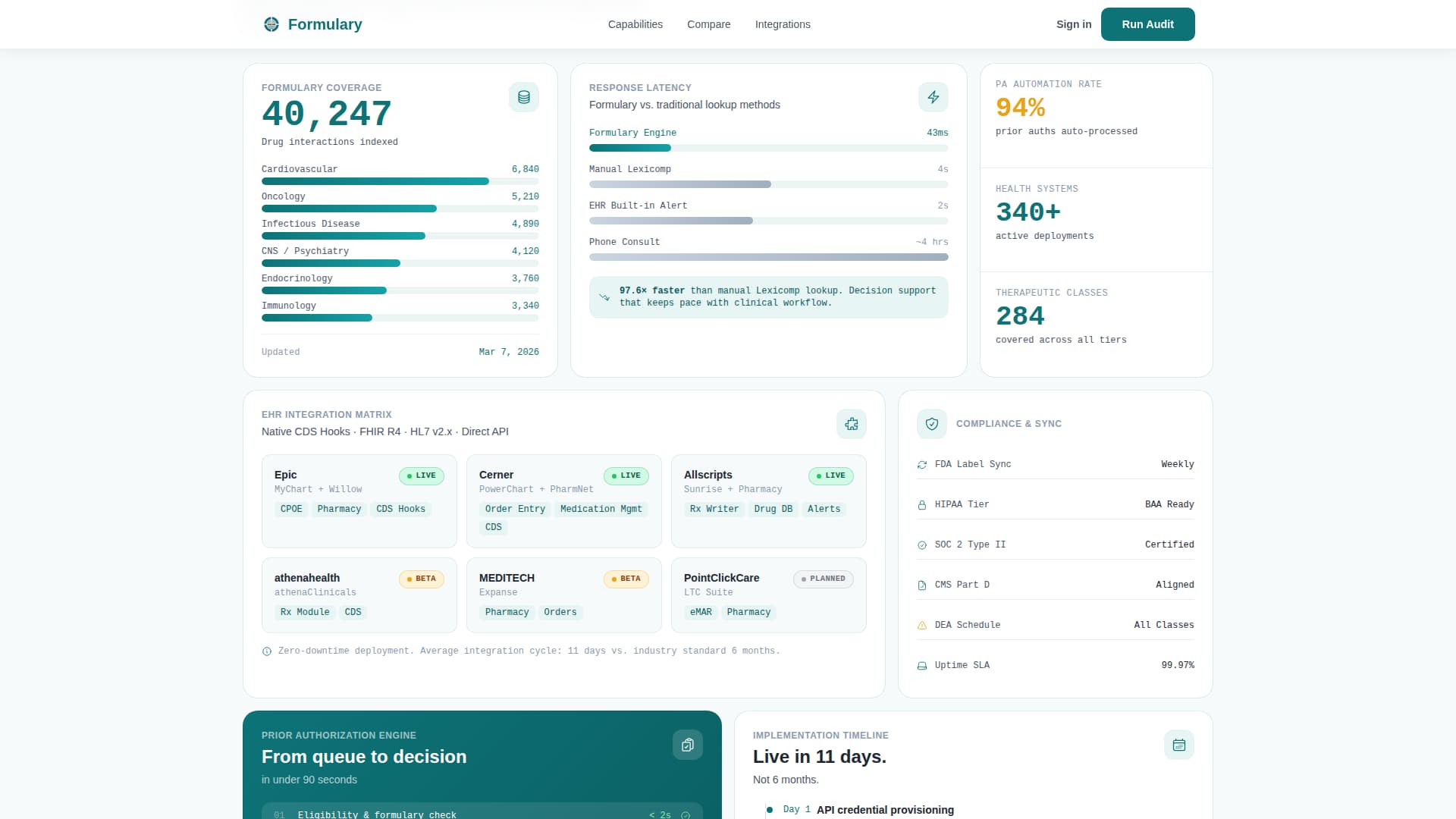Click the Rx Module tag on athenahealth
This screenshot has width=1456, height=819.
click(x=305, y=612)
